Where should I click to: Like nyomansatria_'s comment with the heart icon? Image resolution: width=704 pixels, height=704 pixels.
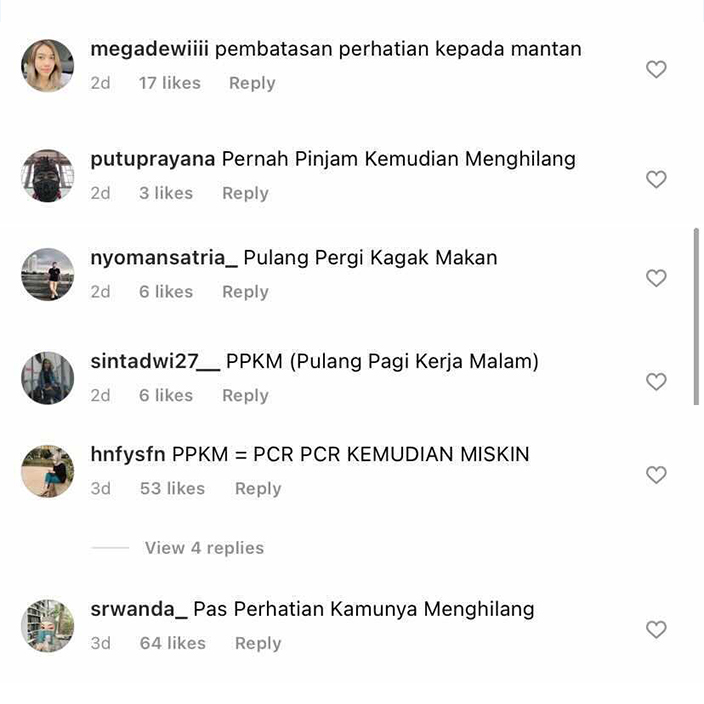pos(656,278)
